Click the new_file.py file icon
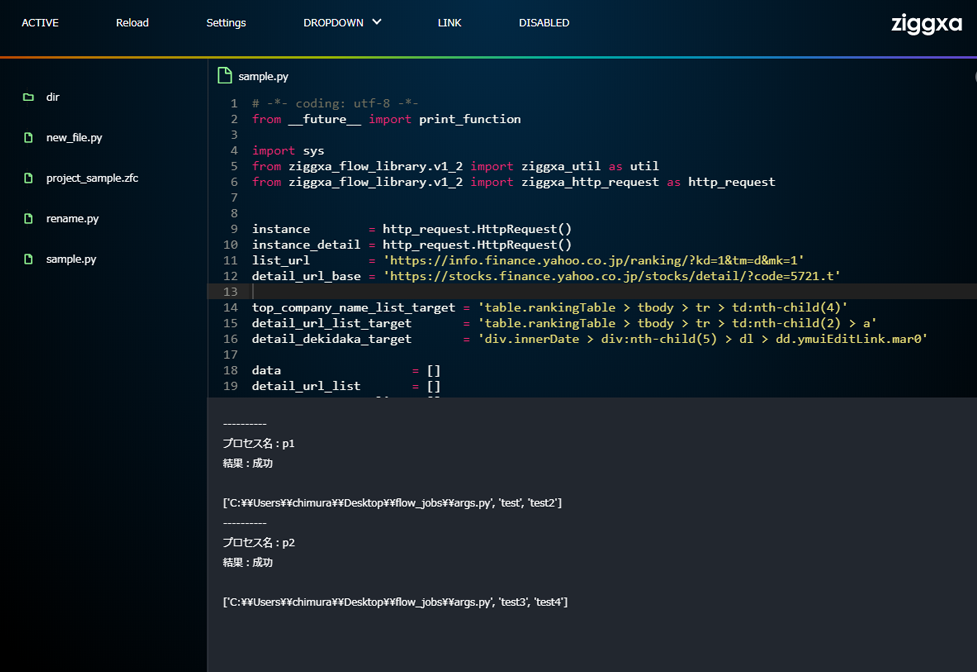Screen dimensions: 977x672 point(28,138)
